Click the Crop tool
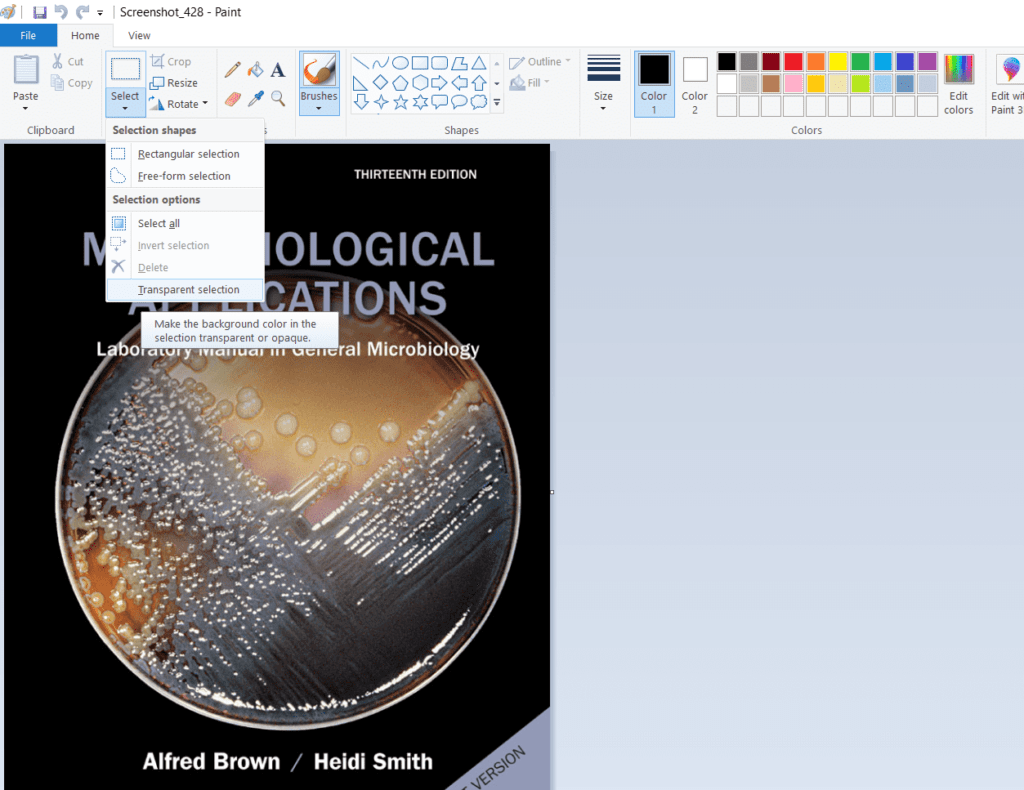1024x790 pixels. tap(170, 61)
